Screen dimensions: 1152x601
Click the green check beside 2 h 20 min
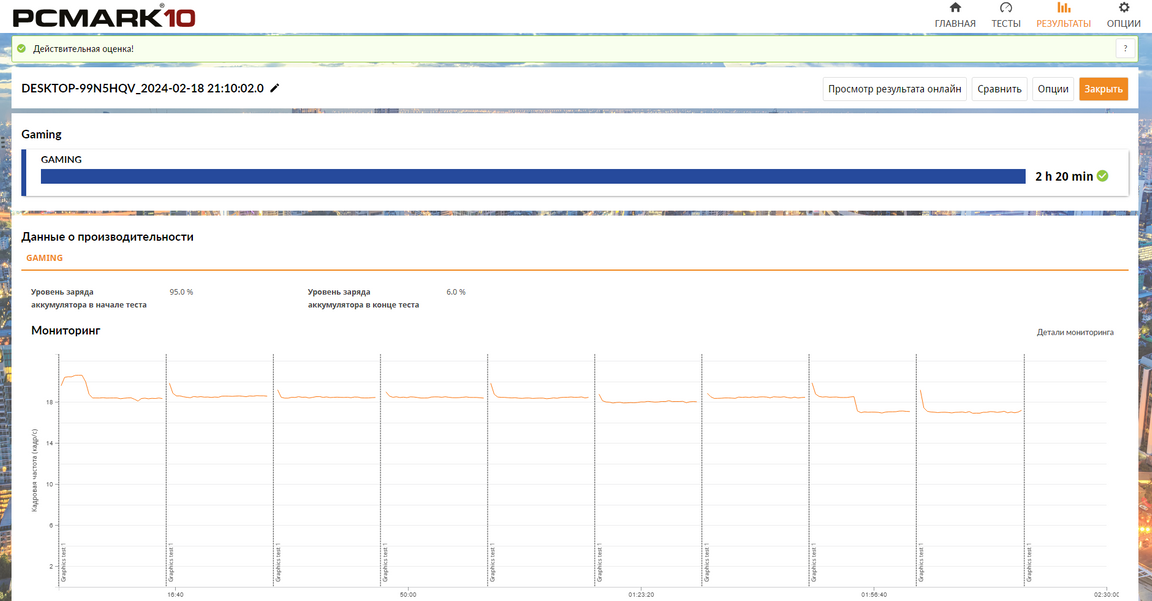(1102, 176)
